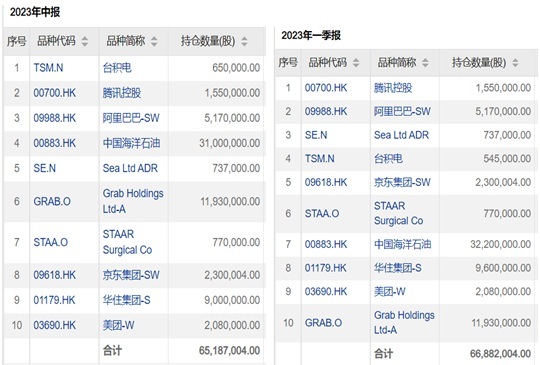This screenshot has height=365, width=540.
Task: Open 台积电 link in left table
Action: click(x=117, y=67)
